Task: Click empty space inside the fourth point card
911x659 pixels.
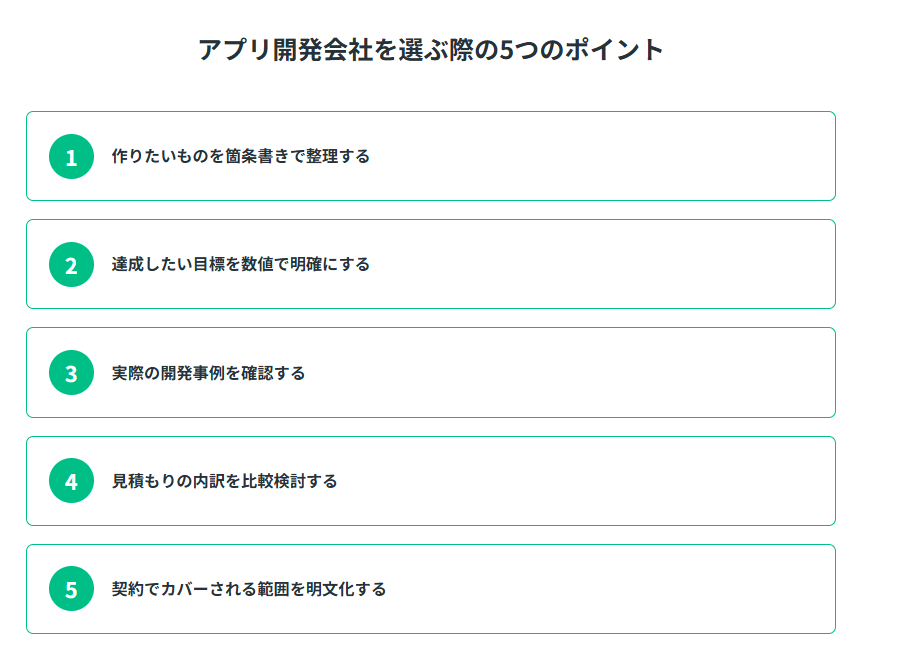Action: (600, 481)
